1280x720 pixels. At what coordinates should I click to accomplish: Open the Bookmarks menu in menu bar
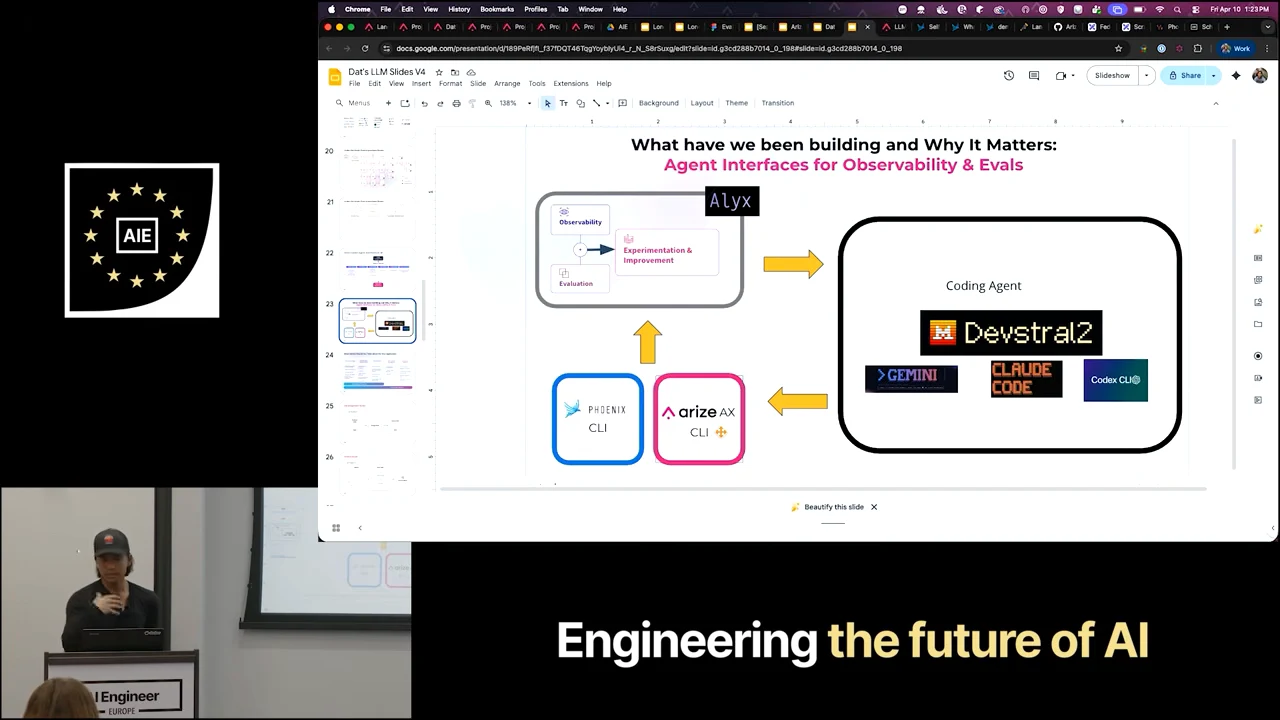pyautogui.click(x=497, y=9)
